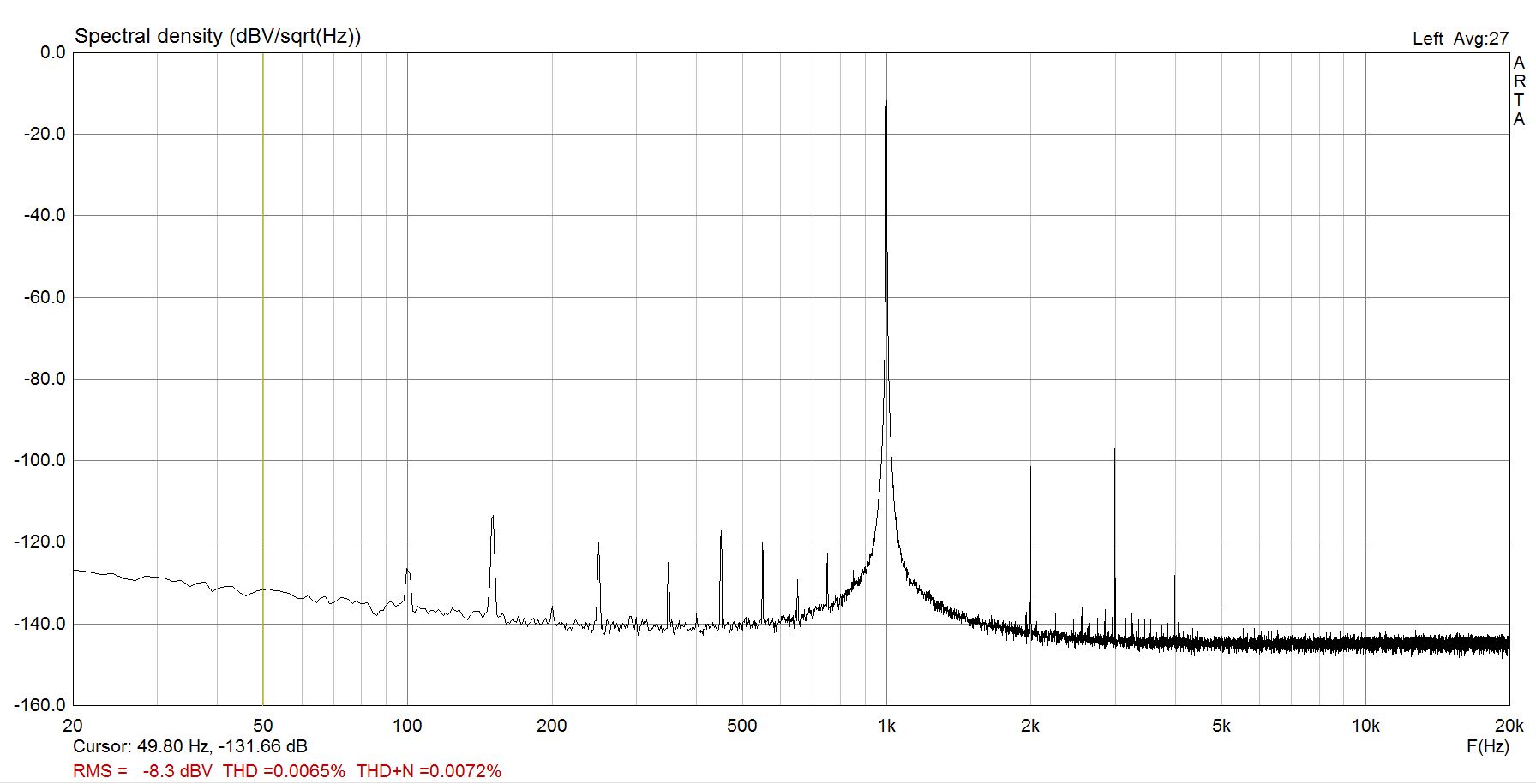The image size is (1536, 784).
Task: Click the 20 frequency axis label
Action: coord(73,726)
